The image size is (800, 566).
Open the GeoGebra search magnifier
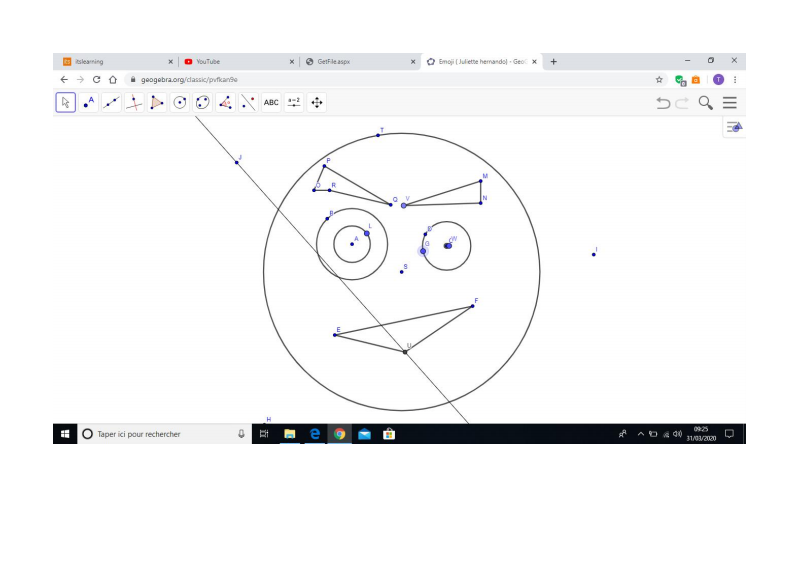tap(706, 102)
